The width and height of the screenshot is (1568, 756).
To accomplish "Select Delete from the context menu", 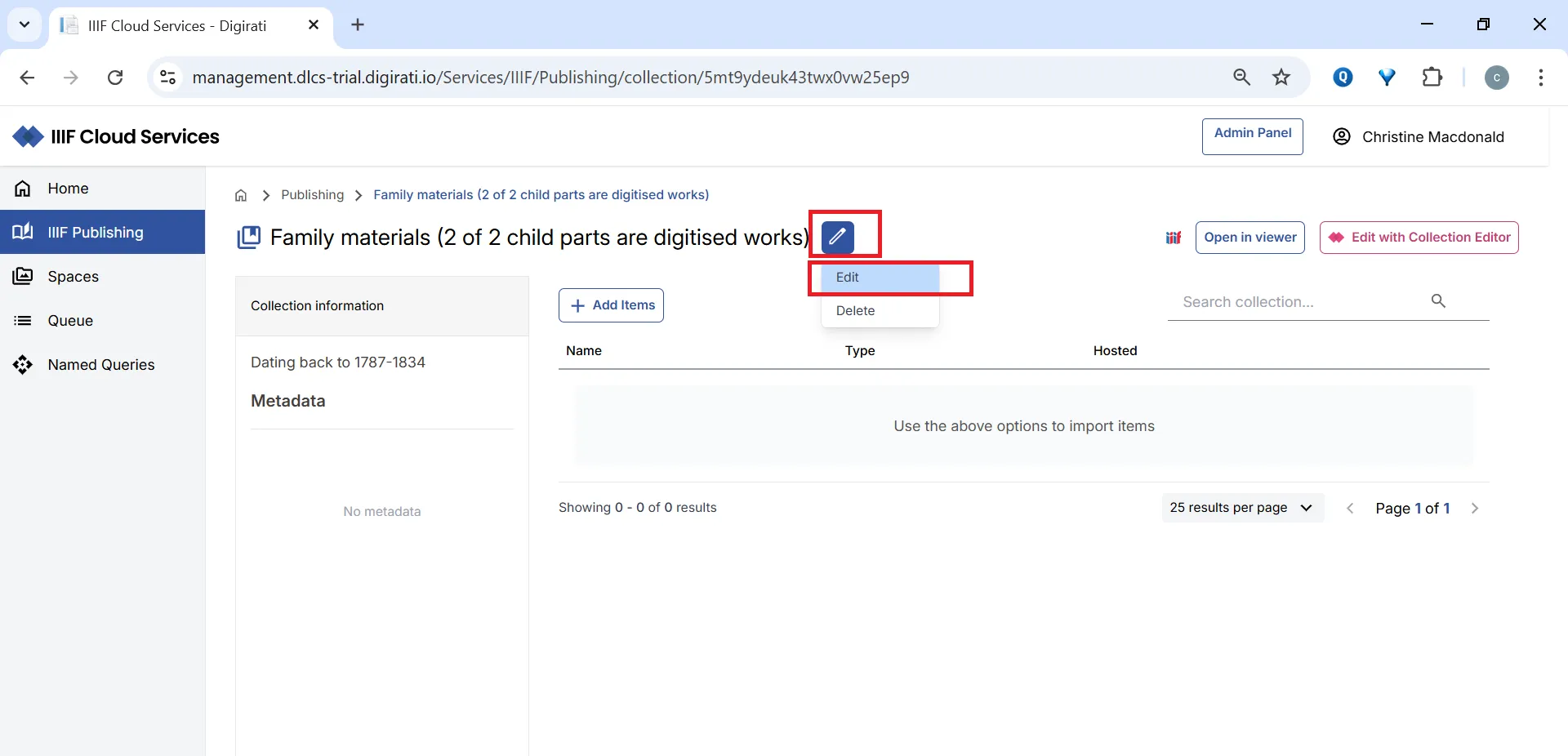I will click(x=855, y=310).
